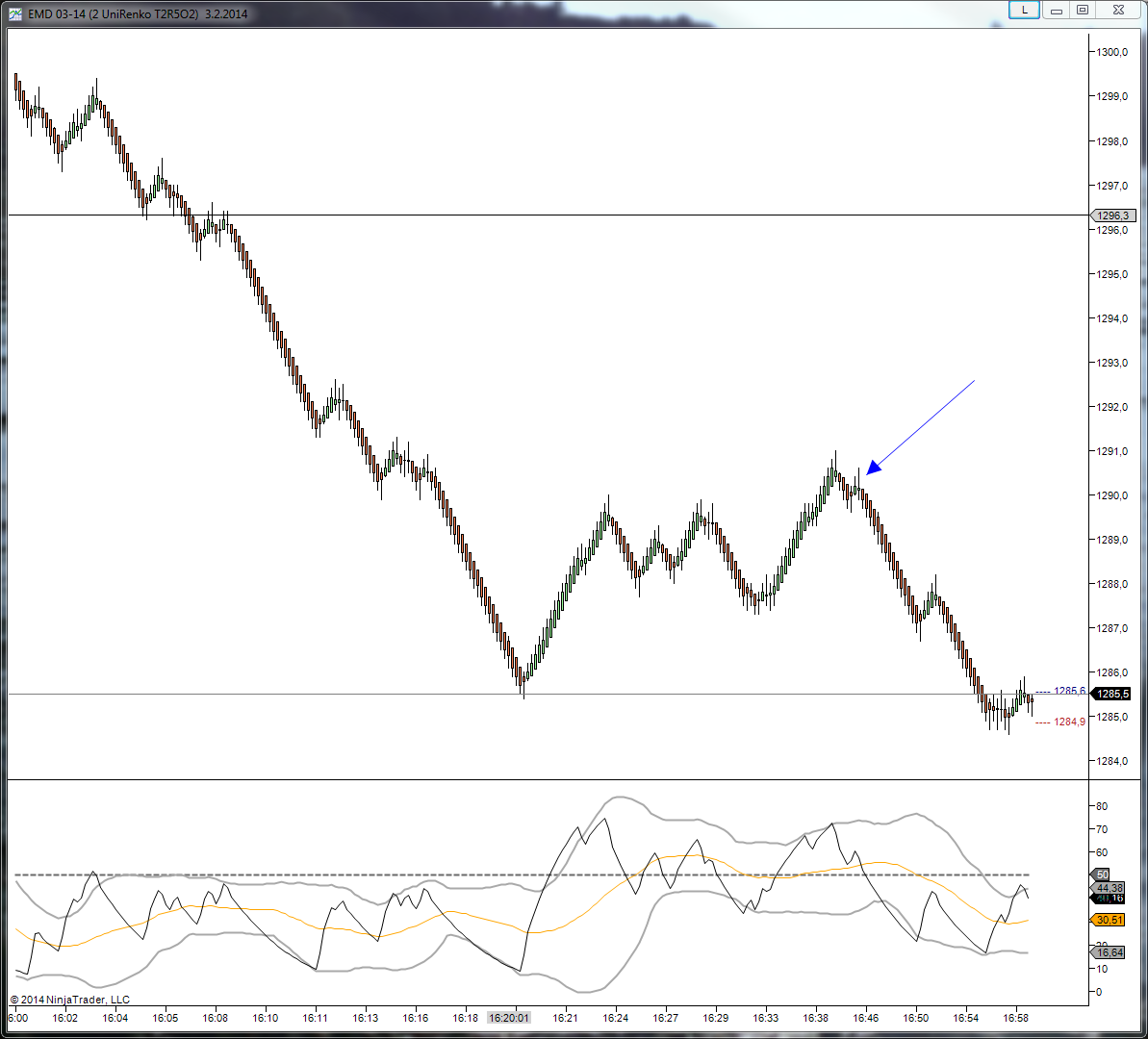Image resolution: width=1148 pixels, height=1039 pixels.
Task: Click the 16:10 time axis label
Action: (x=265, y=1018)
